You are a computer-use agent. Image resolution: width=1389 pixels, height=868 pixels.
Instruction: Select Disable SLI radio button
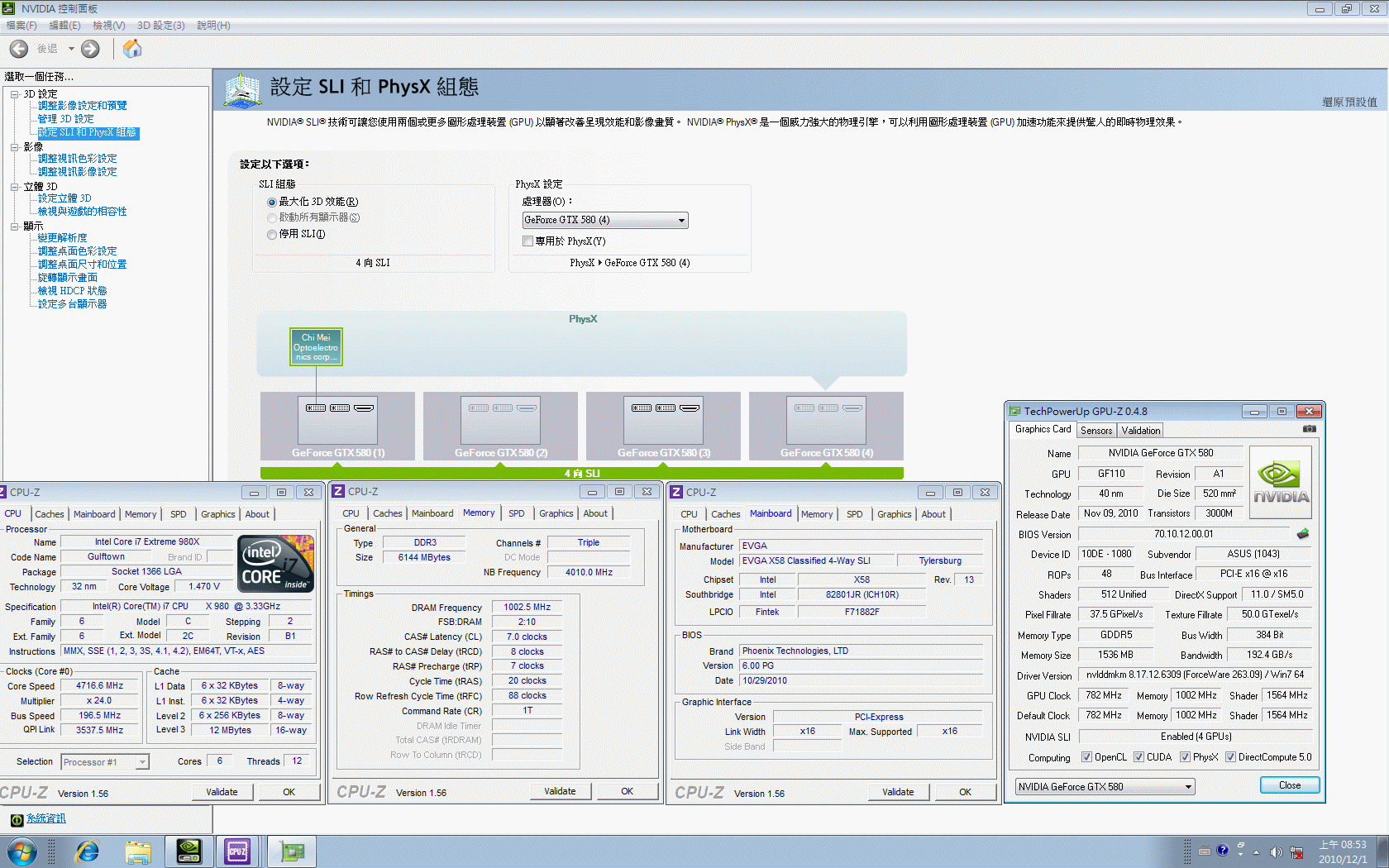point(272,235)
